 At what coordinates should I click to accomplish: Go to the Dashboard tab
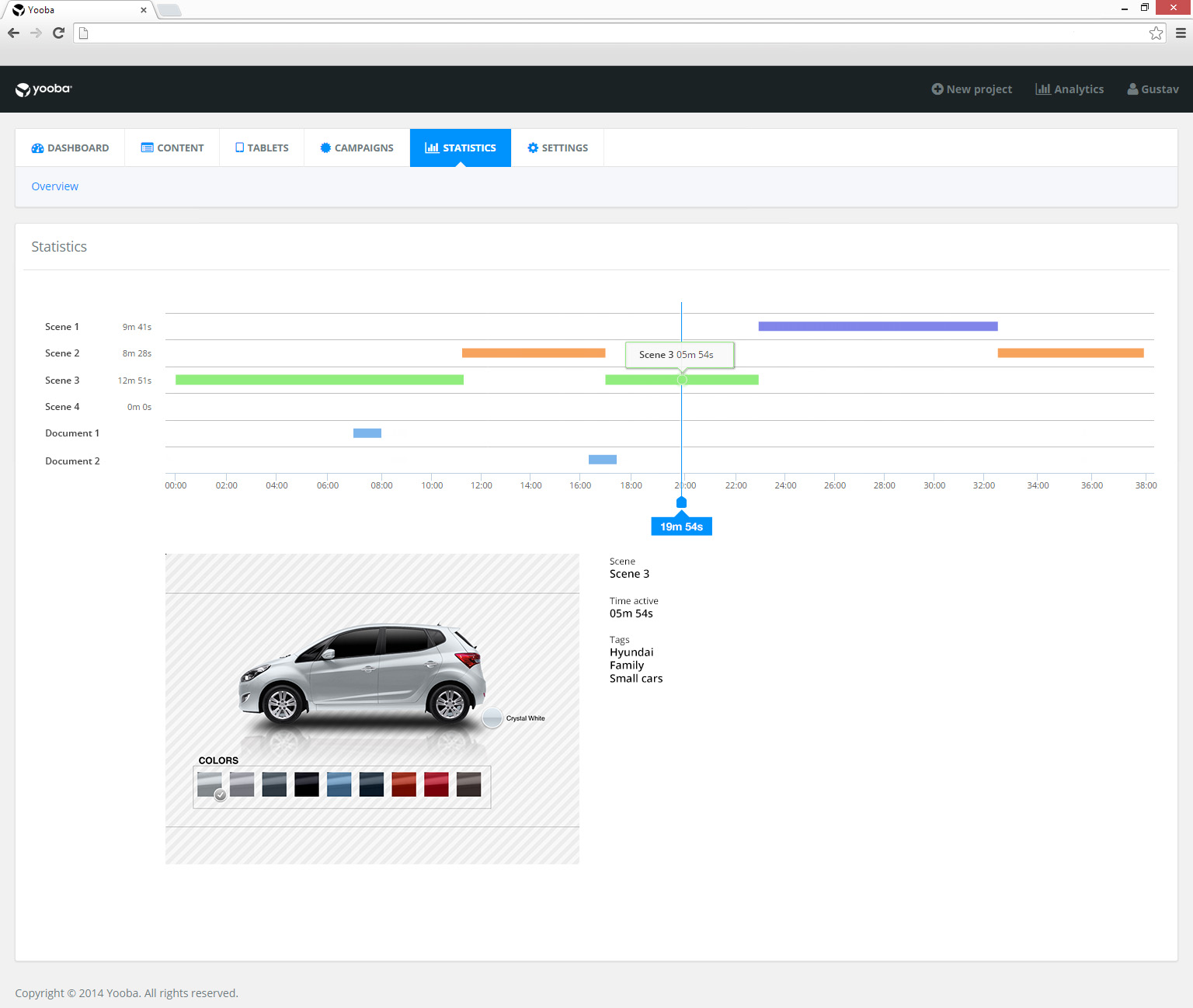70,148
